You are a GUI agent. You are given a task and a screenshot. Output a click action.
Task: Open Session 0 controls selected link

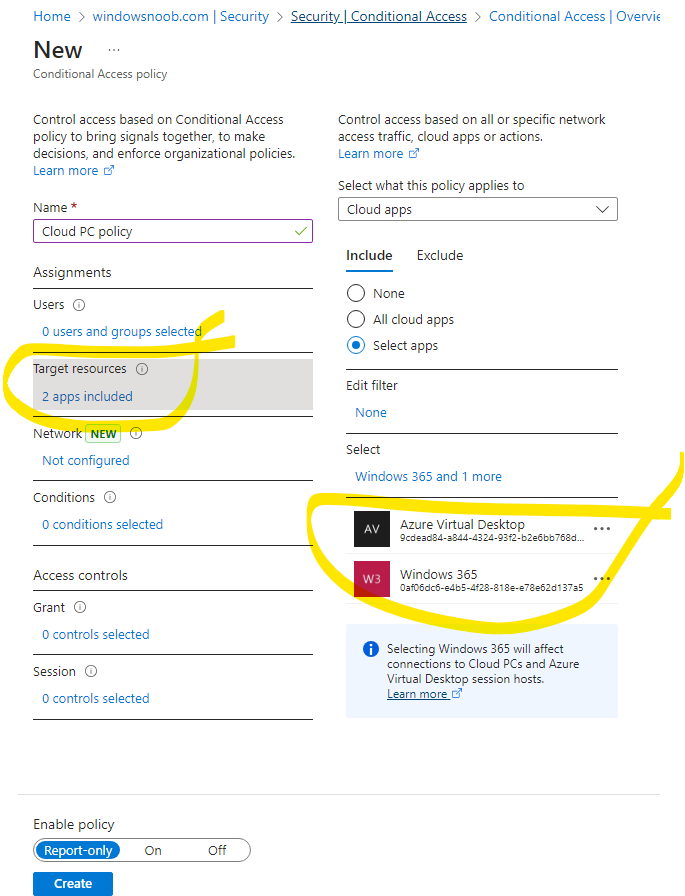click(x=95, y=698)
